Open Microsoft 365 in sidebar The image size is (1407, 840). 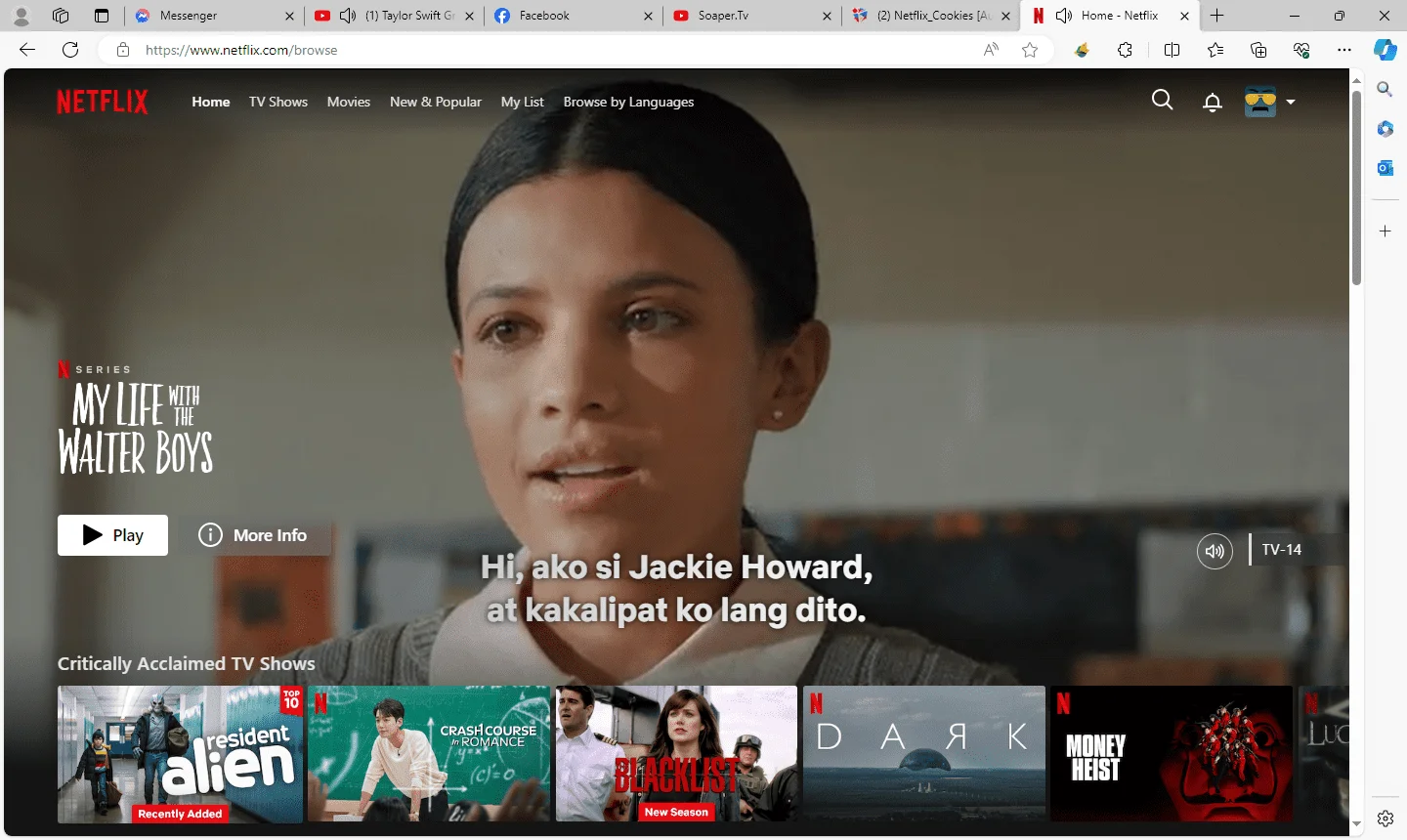tap(1385, 129)
